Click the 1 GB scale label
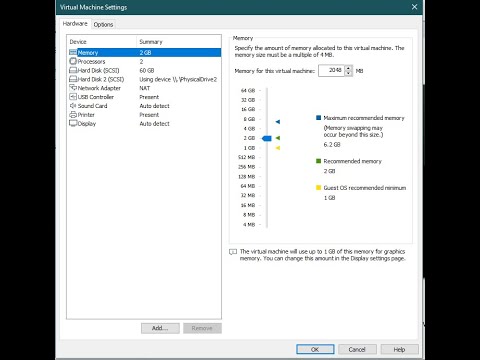 pos(249,148)
